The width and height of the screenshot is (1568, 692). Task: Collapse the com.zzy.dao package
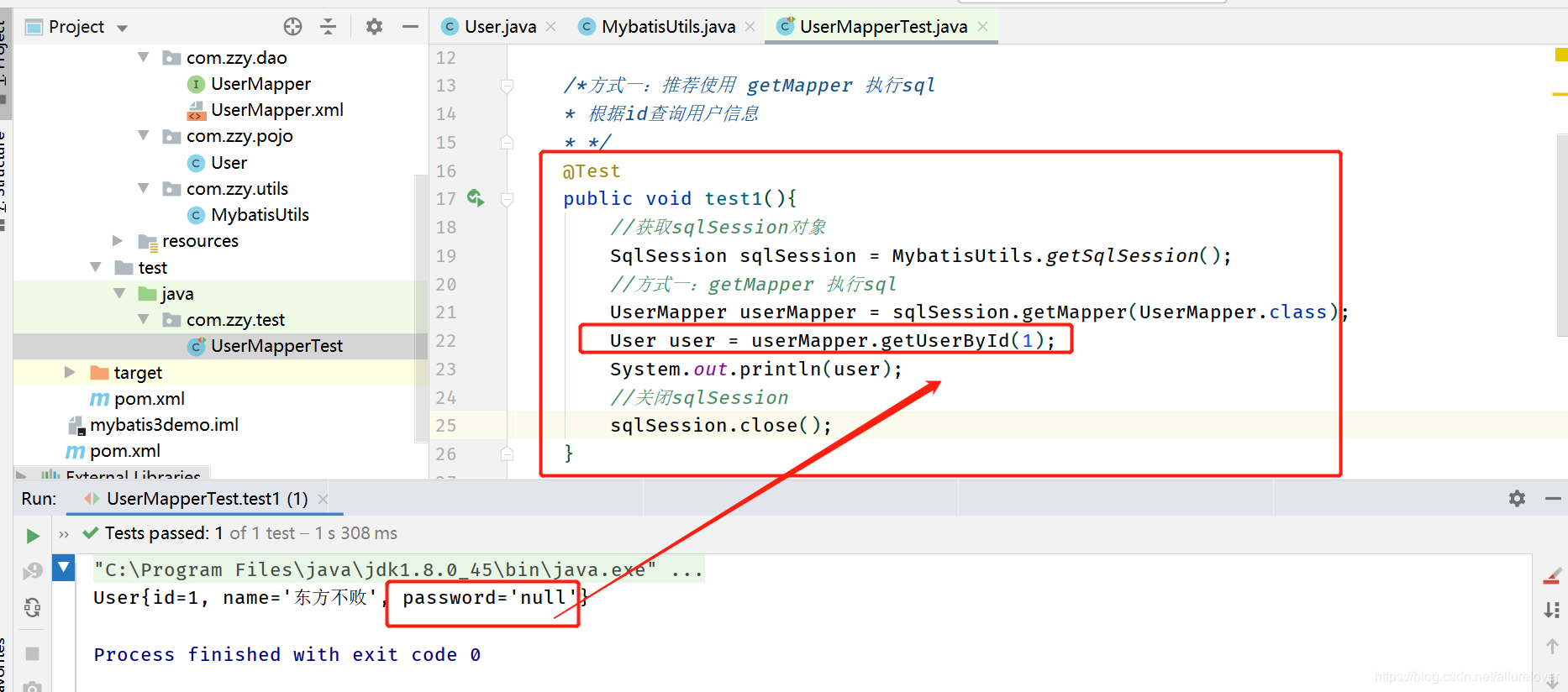144,57
